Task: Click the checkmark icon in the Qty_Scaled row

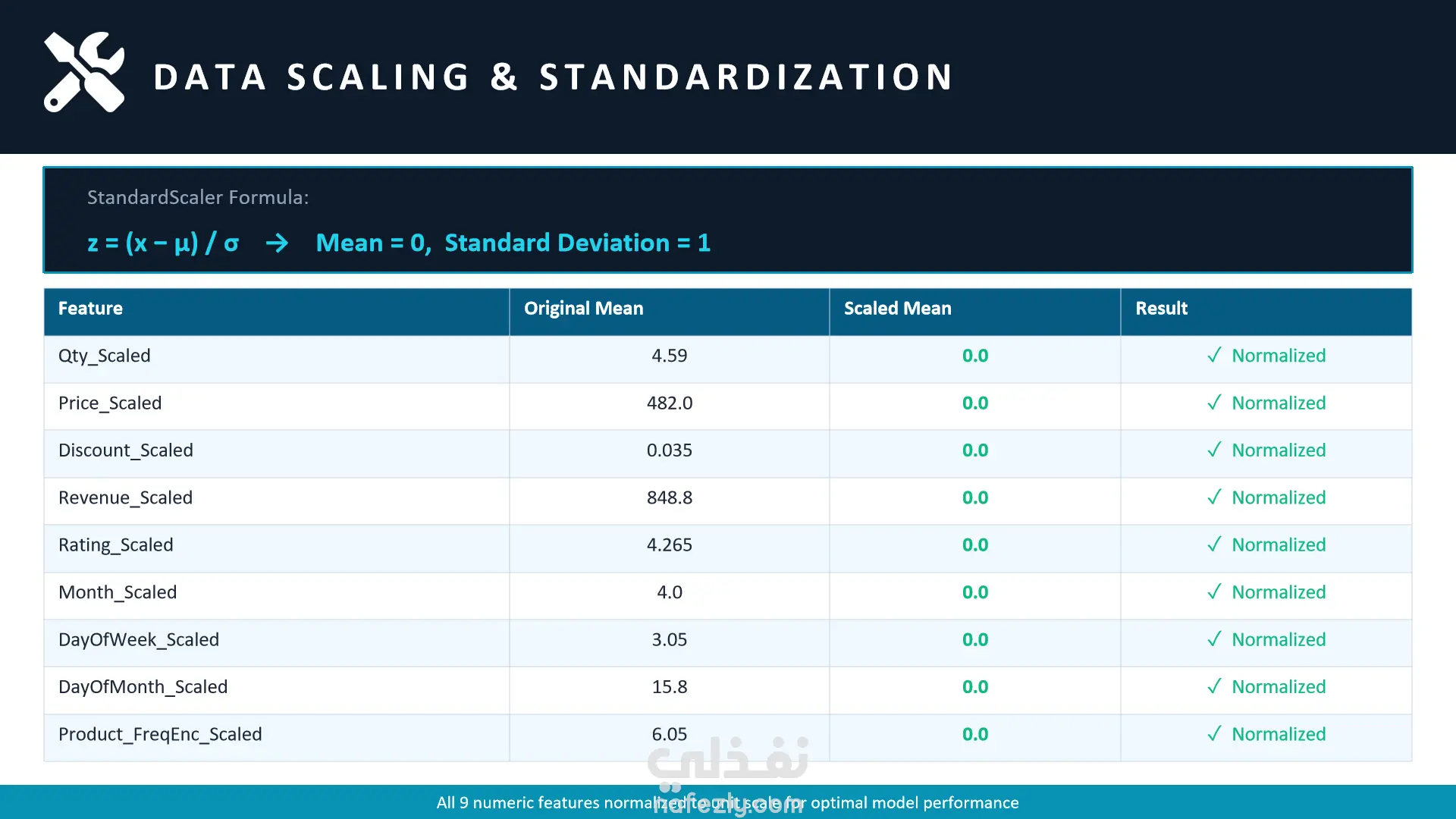Action: [1214, 355]
